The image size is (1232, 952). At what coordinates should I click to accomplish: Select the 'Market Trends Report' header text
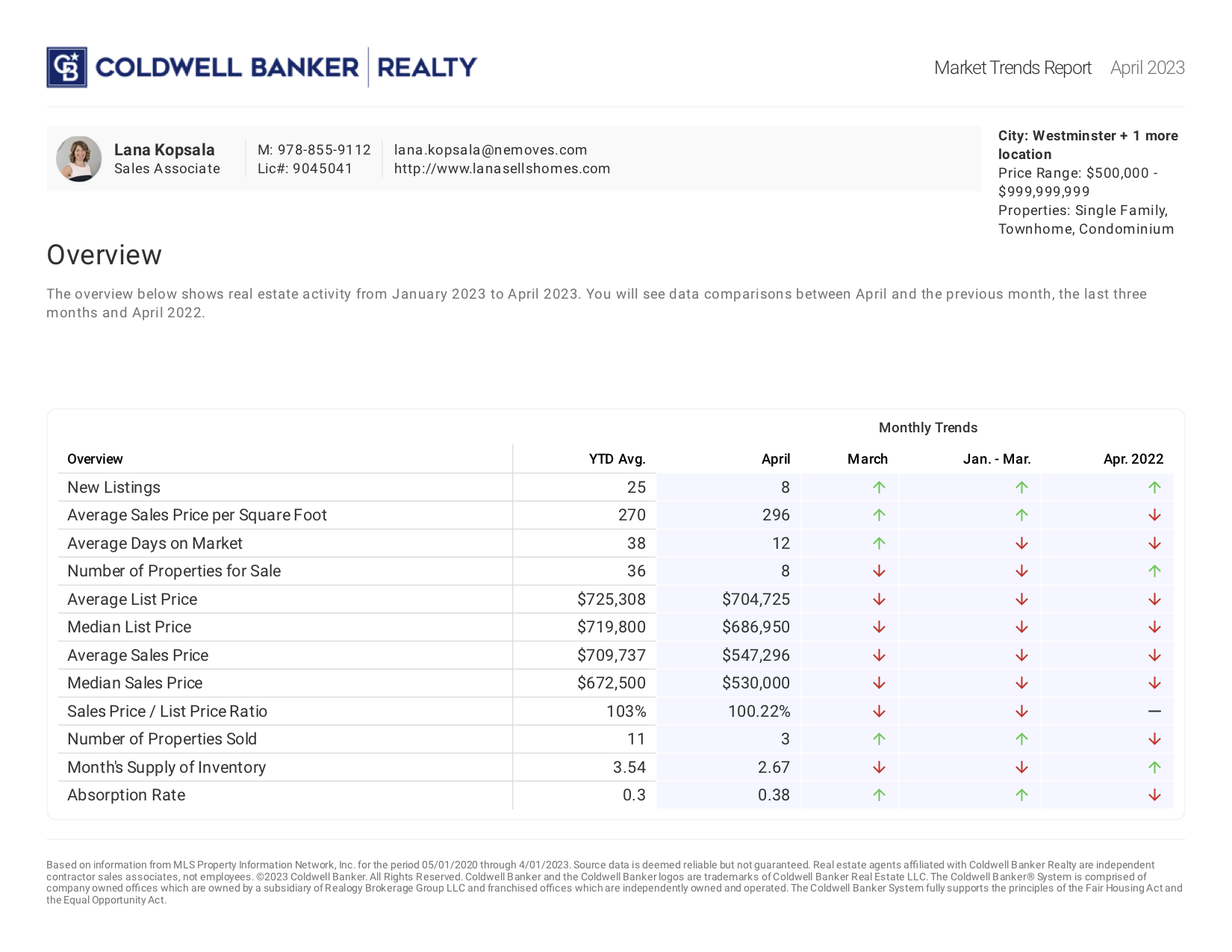click(1012, 68)
